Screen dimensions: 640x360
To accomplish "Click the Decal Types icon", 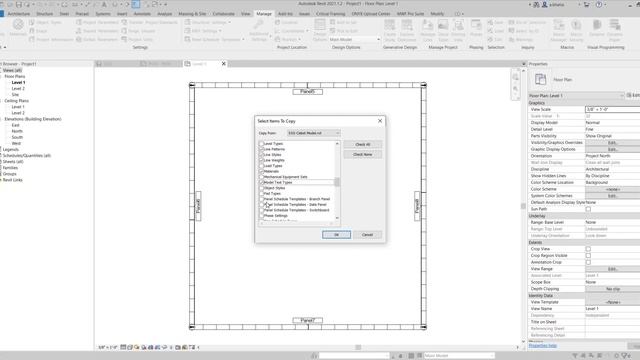I will coord(443,25).
